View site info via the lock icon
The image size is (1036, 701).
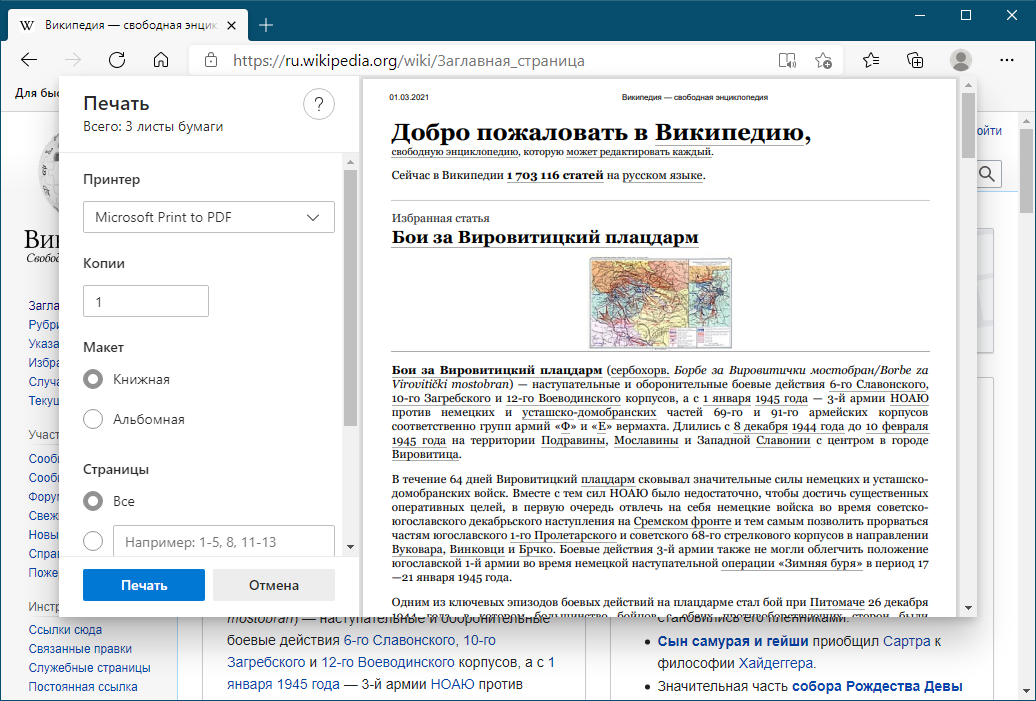[211, 61]
